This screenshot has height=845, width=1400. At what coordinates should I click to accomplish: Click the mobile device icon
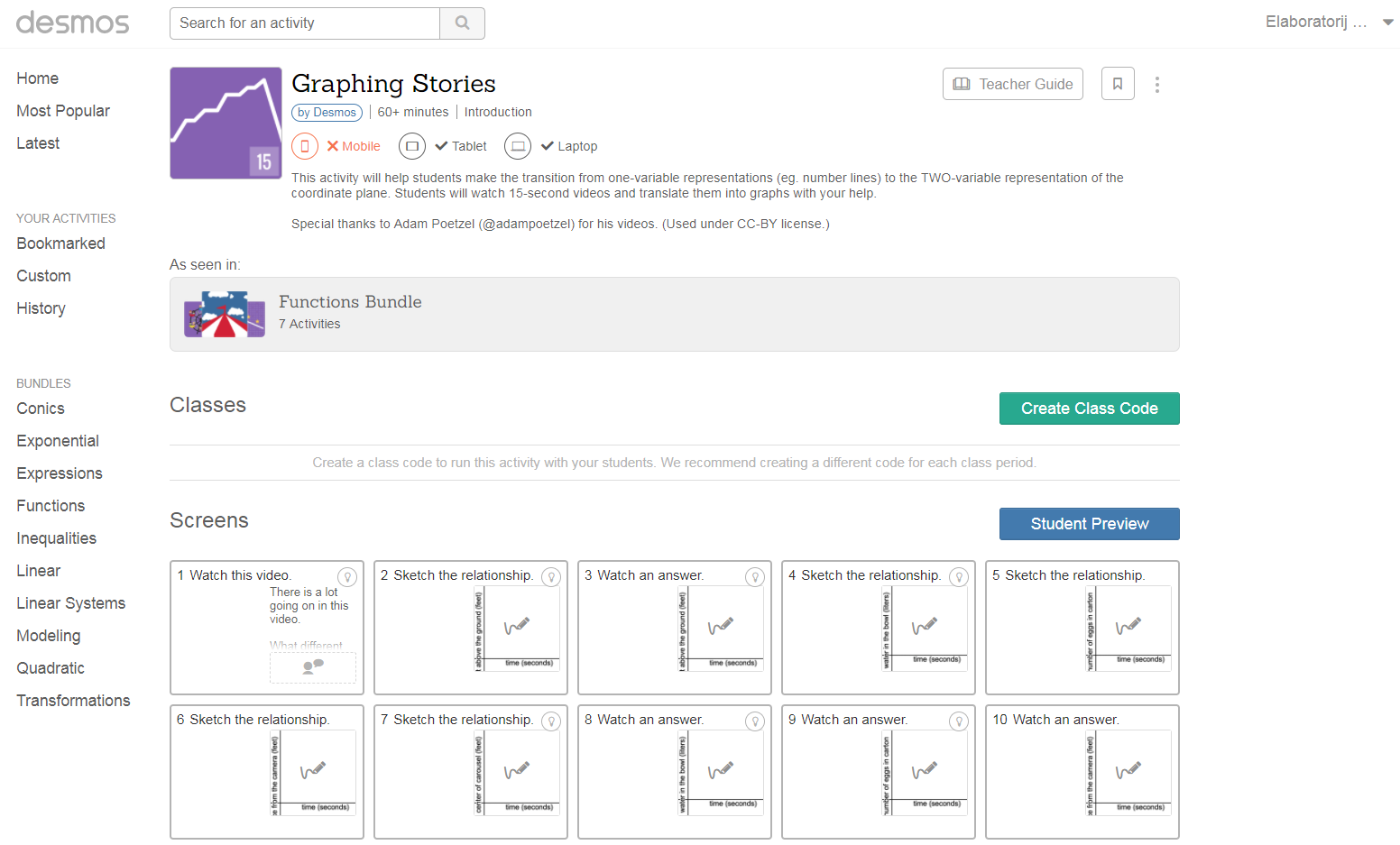pos(305,146)
